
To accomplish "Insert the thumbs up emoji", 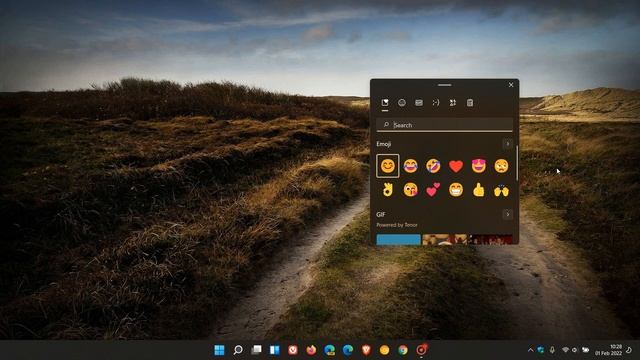I will [479, 190].
